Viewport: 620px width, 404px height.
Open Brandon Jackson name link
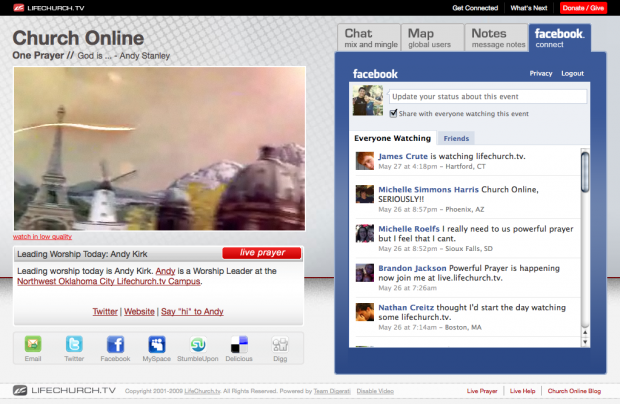click(x=412, y=268)
